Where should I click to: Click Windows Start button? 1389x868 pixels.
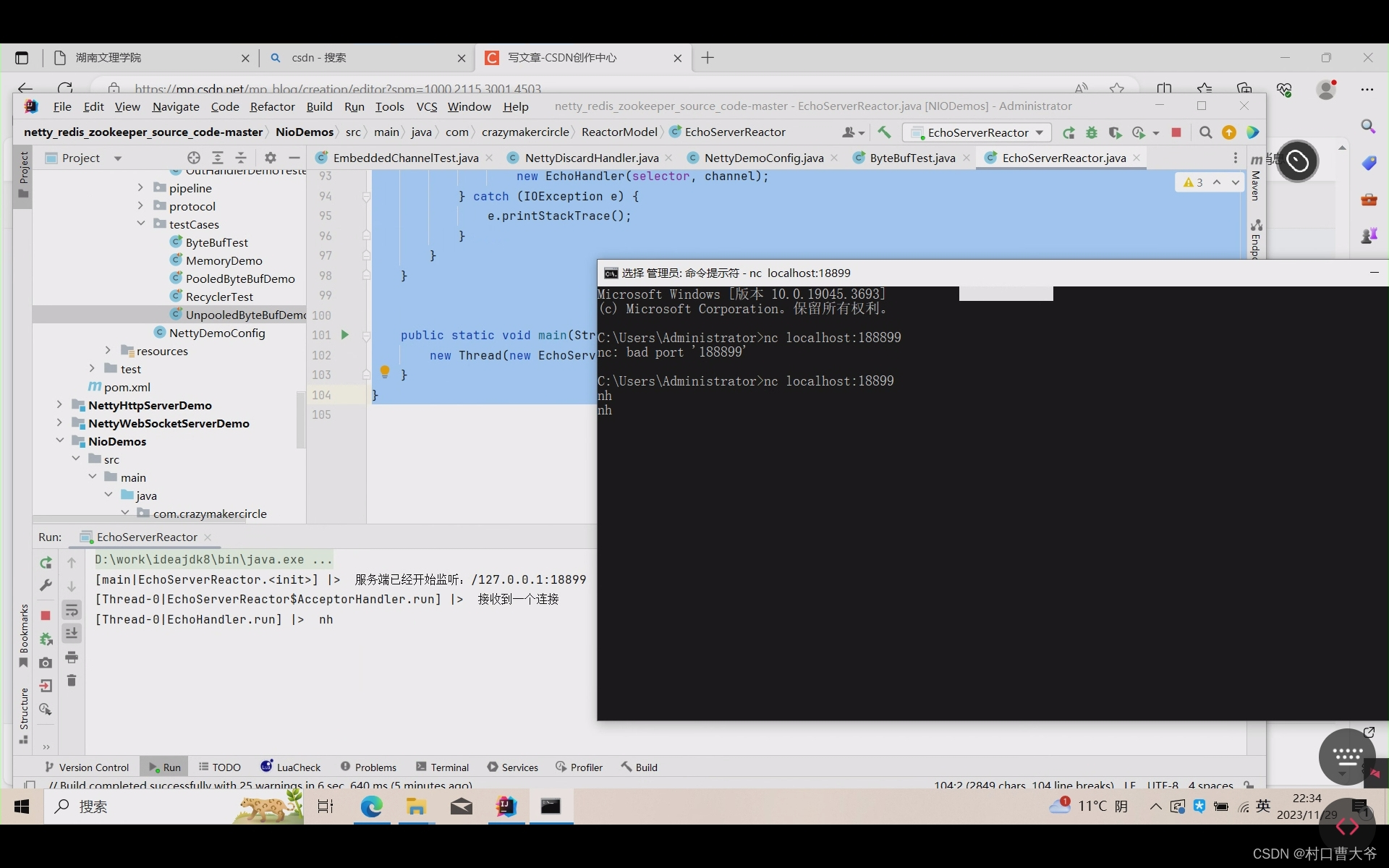coord(22,806)
